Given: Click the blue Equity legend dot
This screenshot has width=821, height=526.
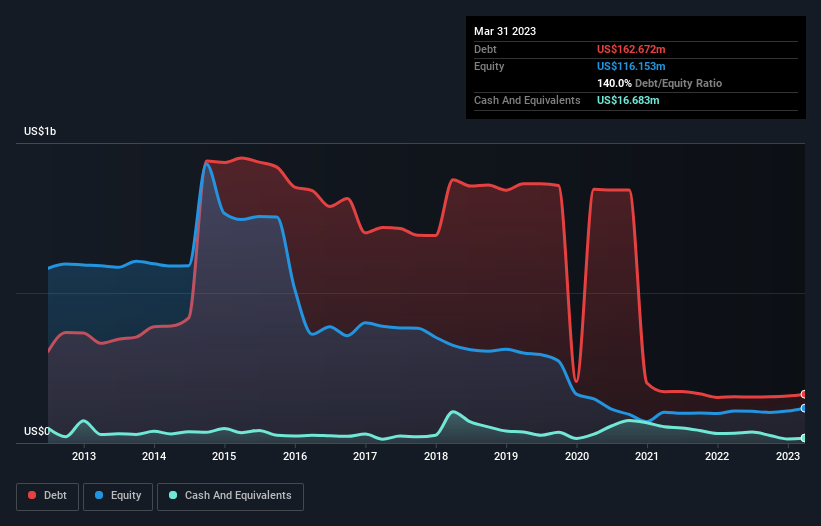Looking at the screenshot, I should point(99,495).
